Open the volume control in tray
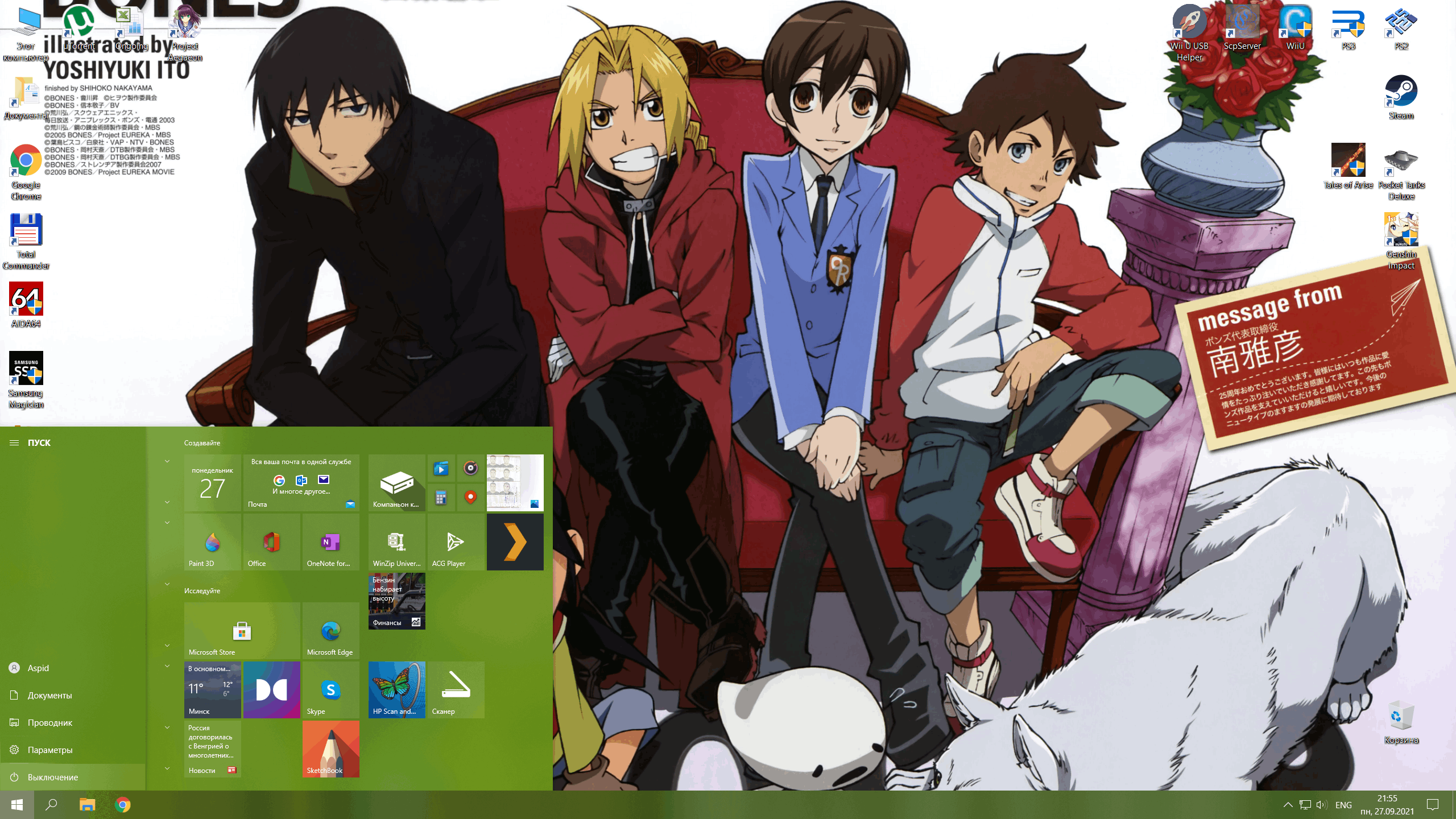The height and width of the screenshot is (819, 1456). [x=1321, y=805]
